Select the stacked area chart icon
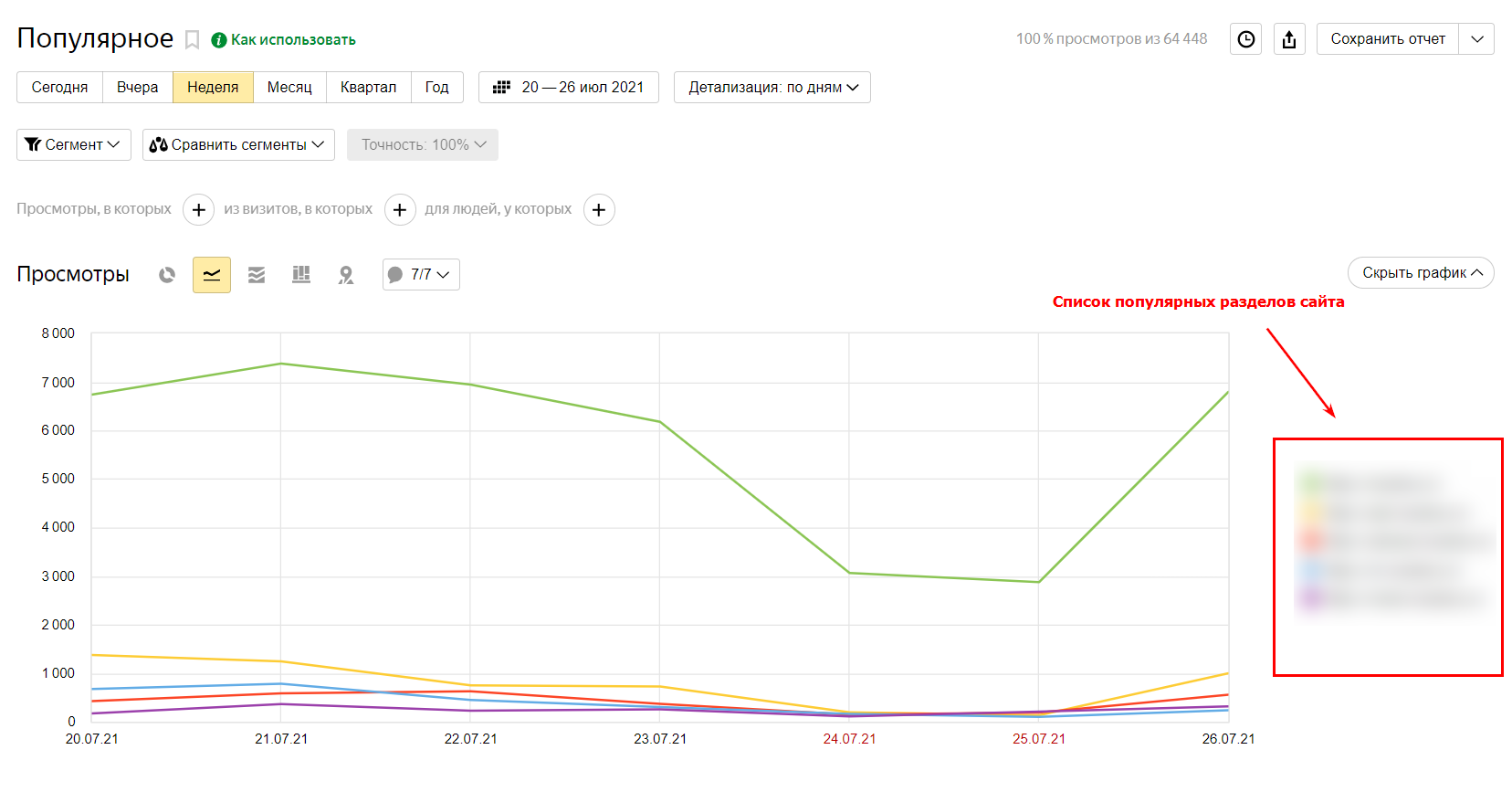1512x792 pixels. coord(257,275)
